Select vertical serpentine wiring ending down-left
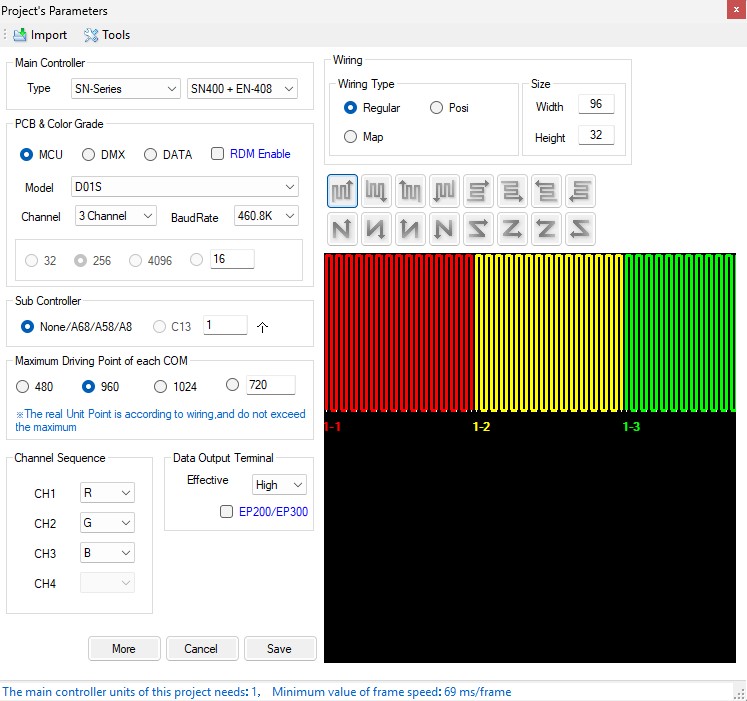Screen dimensions: 747x701 point(444,191)
